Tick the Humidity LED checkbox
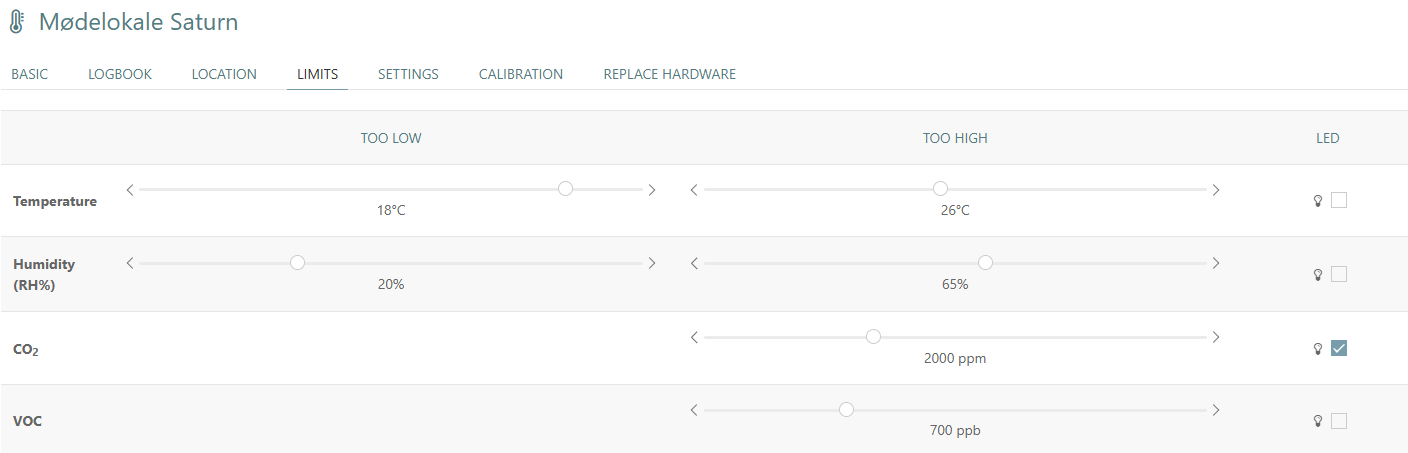This screenshot has height=453, width=1408. tap(1339, 274)
